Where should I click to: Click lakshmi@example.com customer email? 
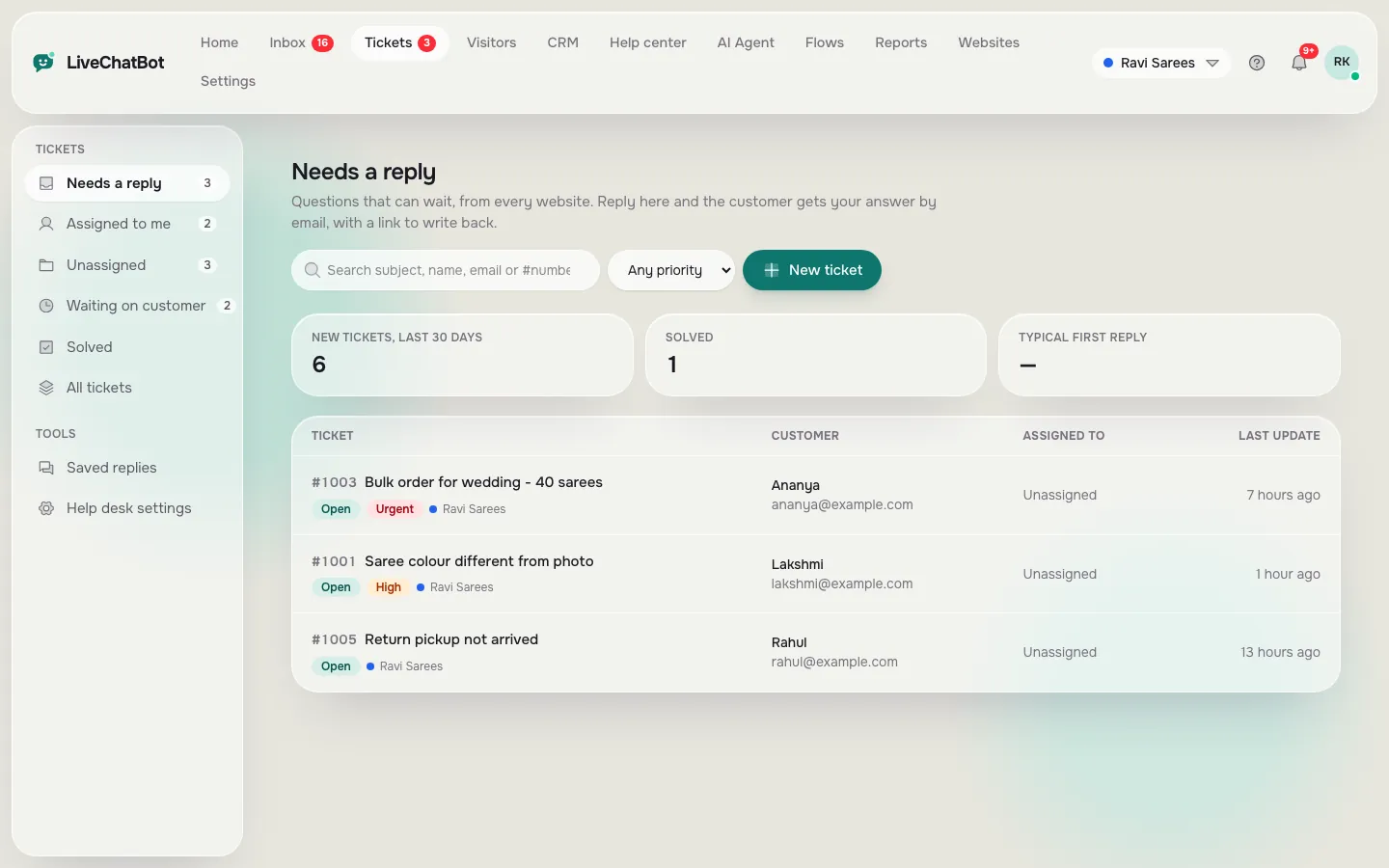[x=842, y=583]
